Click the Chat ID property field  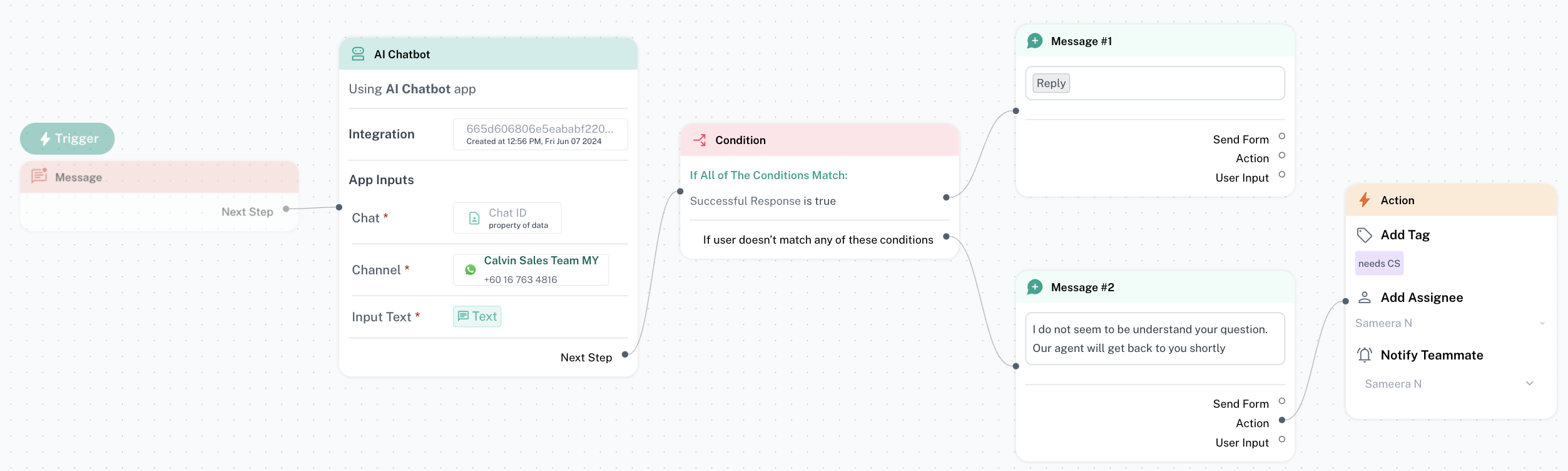tap(507, 219)
